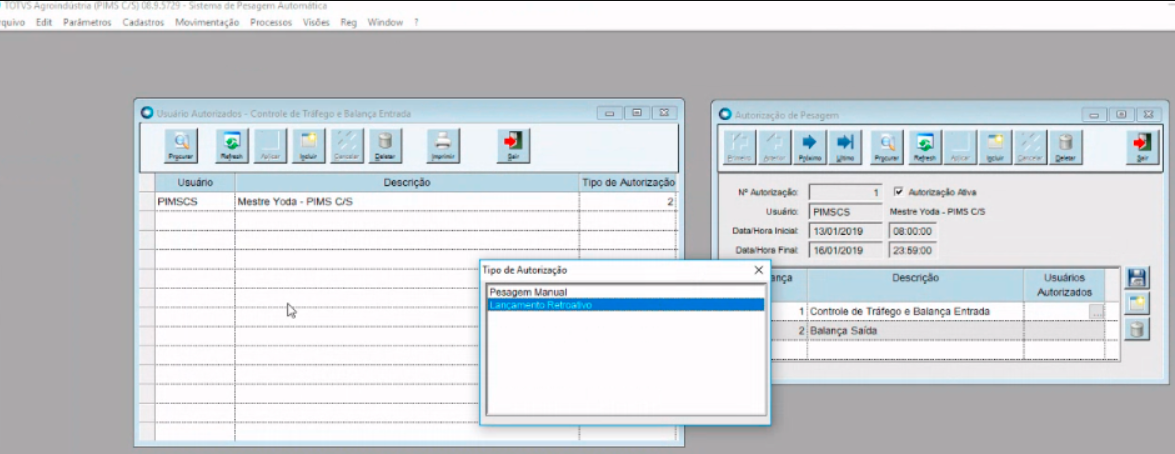This screenshot has width=1175, height=454.
Task: Click Anterior in Autorização de Pesagem
Action: (775, 147)
